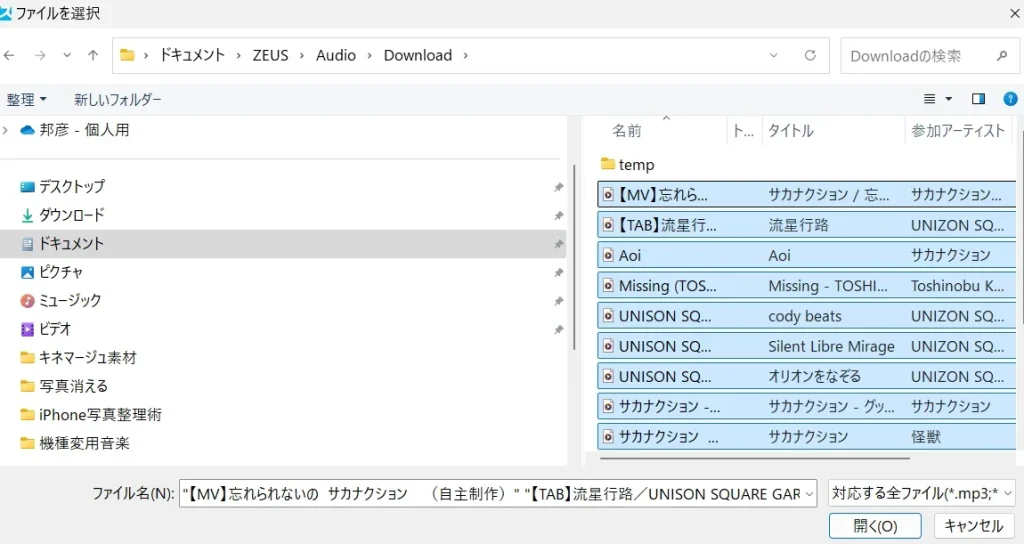Navigate to ZEUS in breadcrumb

270,56
